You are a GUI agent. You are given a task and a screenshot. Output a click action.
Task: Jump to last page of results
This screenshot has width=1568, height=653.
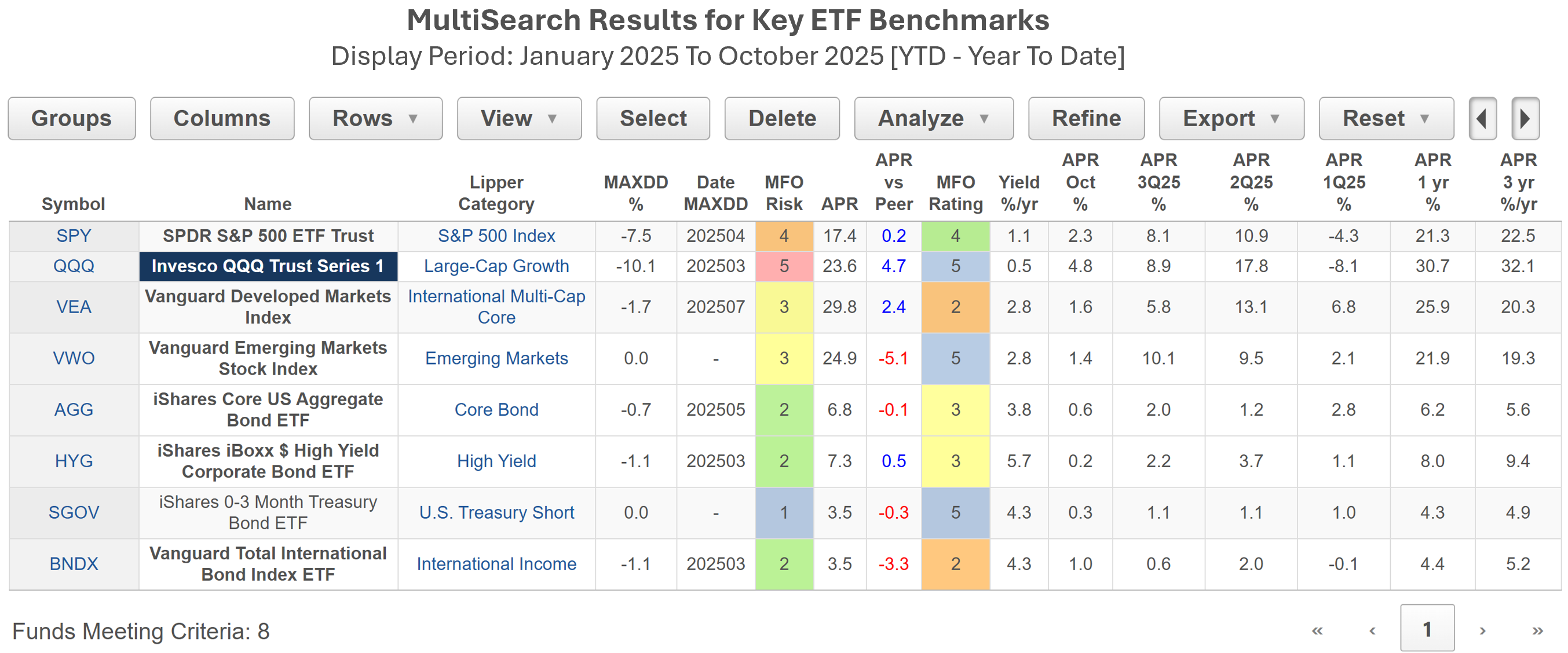[x=1537, y=630]
